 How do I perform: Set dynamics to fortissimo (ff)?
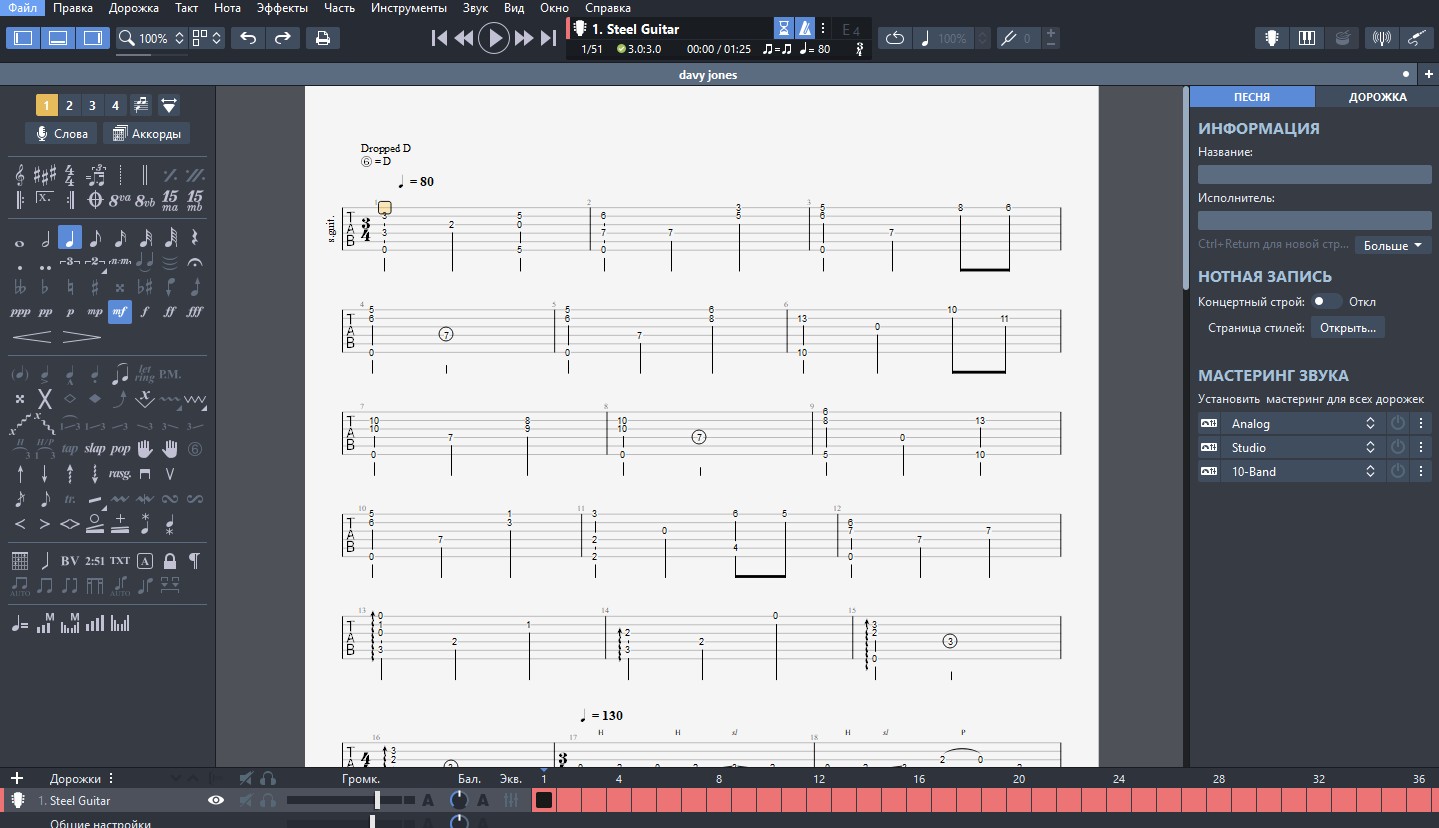coord(170,312)
